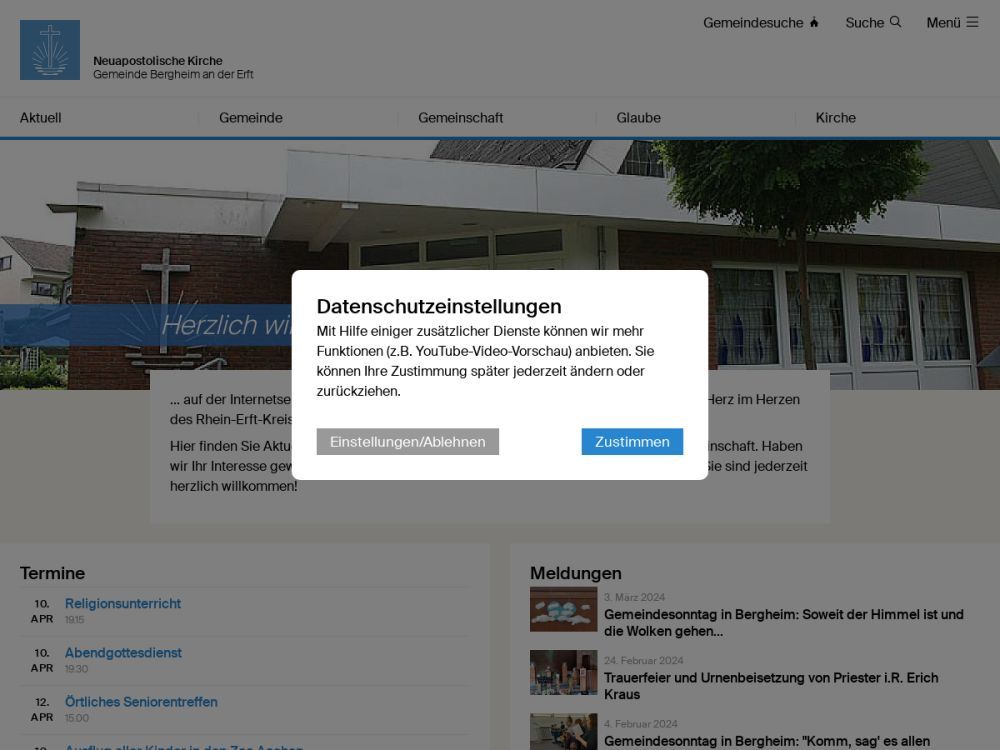Image resolution: width=1000 pixels, height=750 pixels.
Task: Accept privacy settings with Zustimmen
Action: pos(632,442)
